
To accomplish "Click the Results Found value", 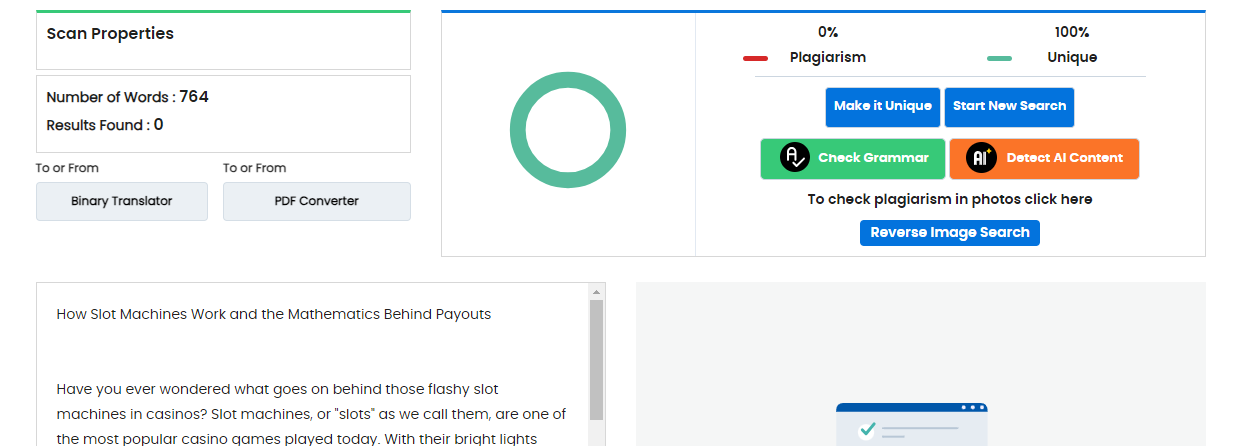I will pos(158,125).
